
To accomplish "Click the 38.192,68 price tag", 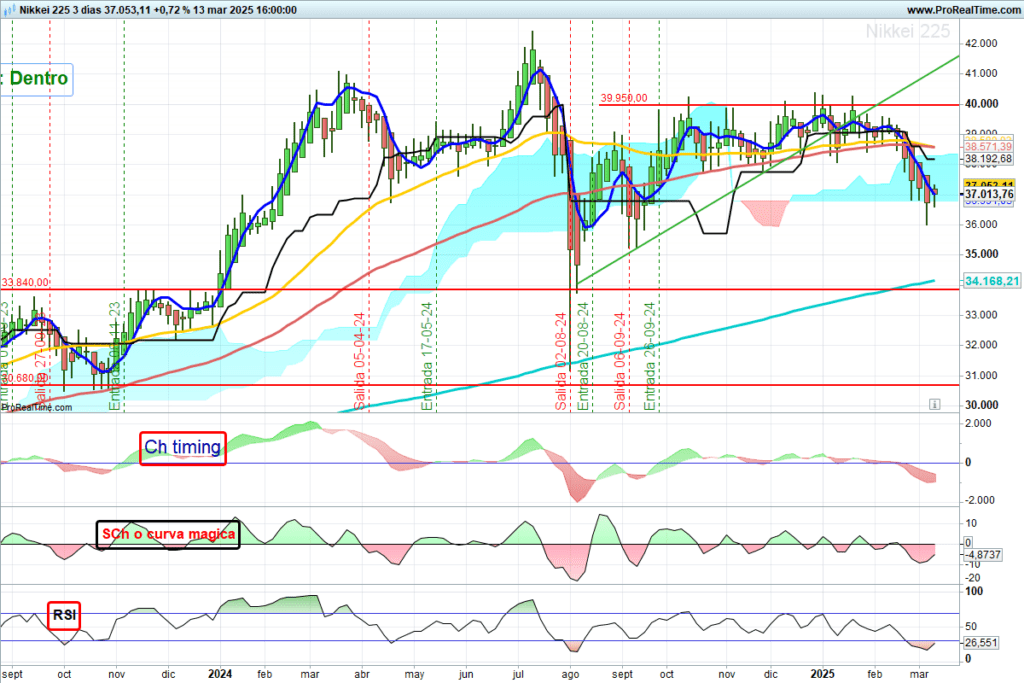I will [988, 159].
